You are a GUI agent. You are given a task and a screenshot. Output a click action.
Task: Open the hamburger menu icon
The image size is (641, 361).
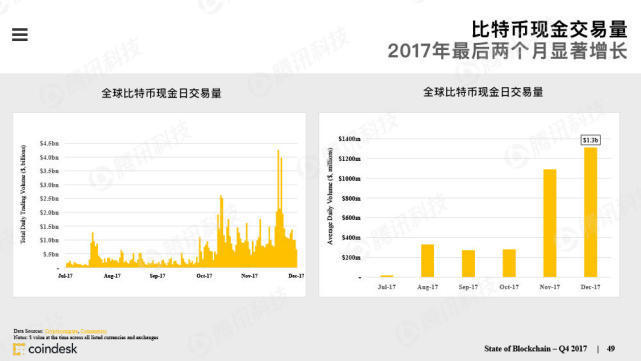(x=20, y=34)
